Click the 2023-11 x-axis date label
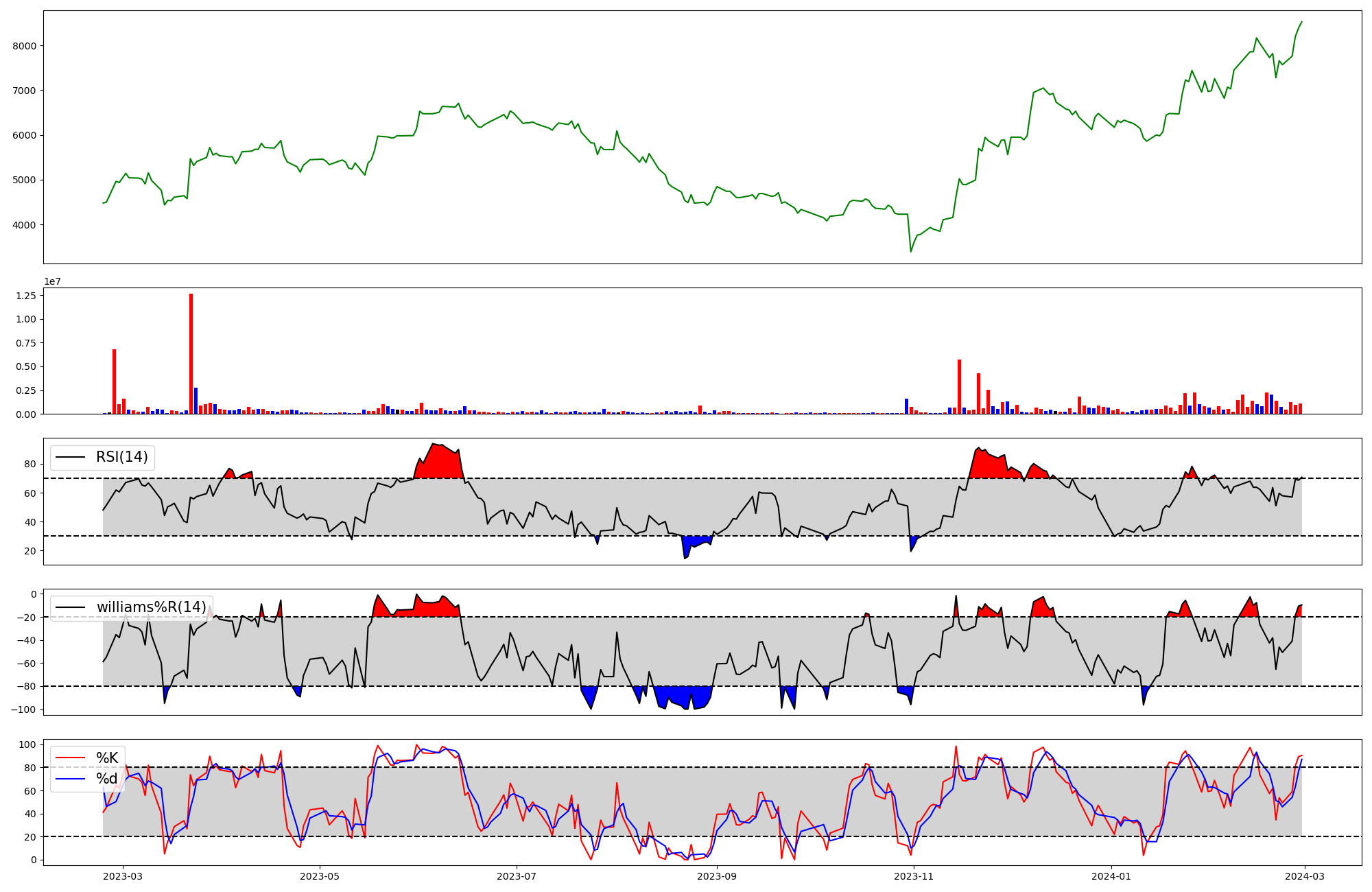This screenshot has height=892, width=1372. click(x=914, y=876)
